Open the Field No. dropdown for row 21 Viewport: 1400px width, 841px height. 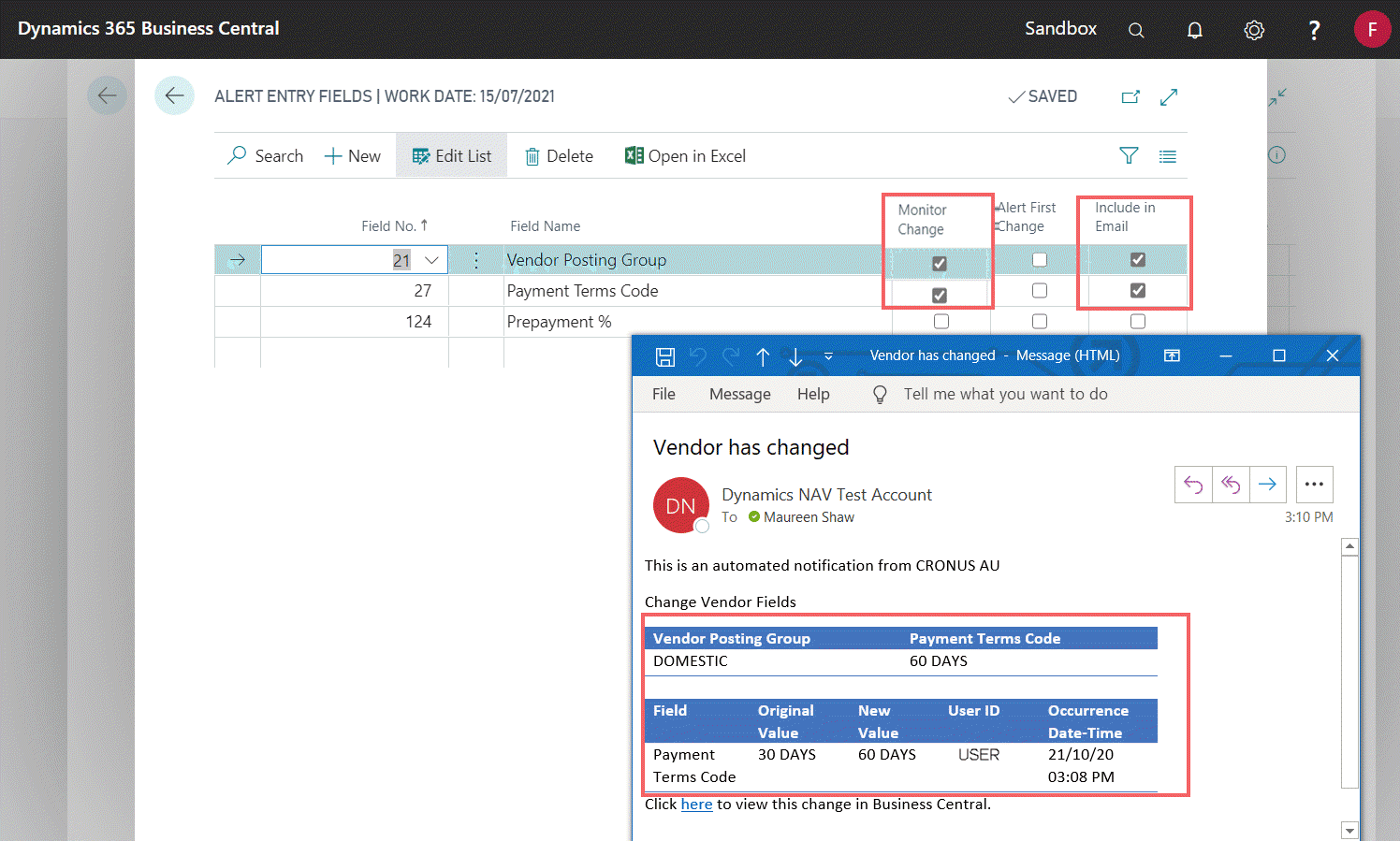coord(431,260)
